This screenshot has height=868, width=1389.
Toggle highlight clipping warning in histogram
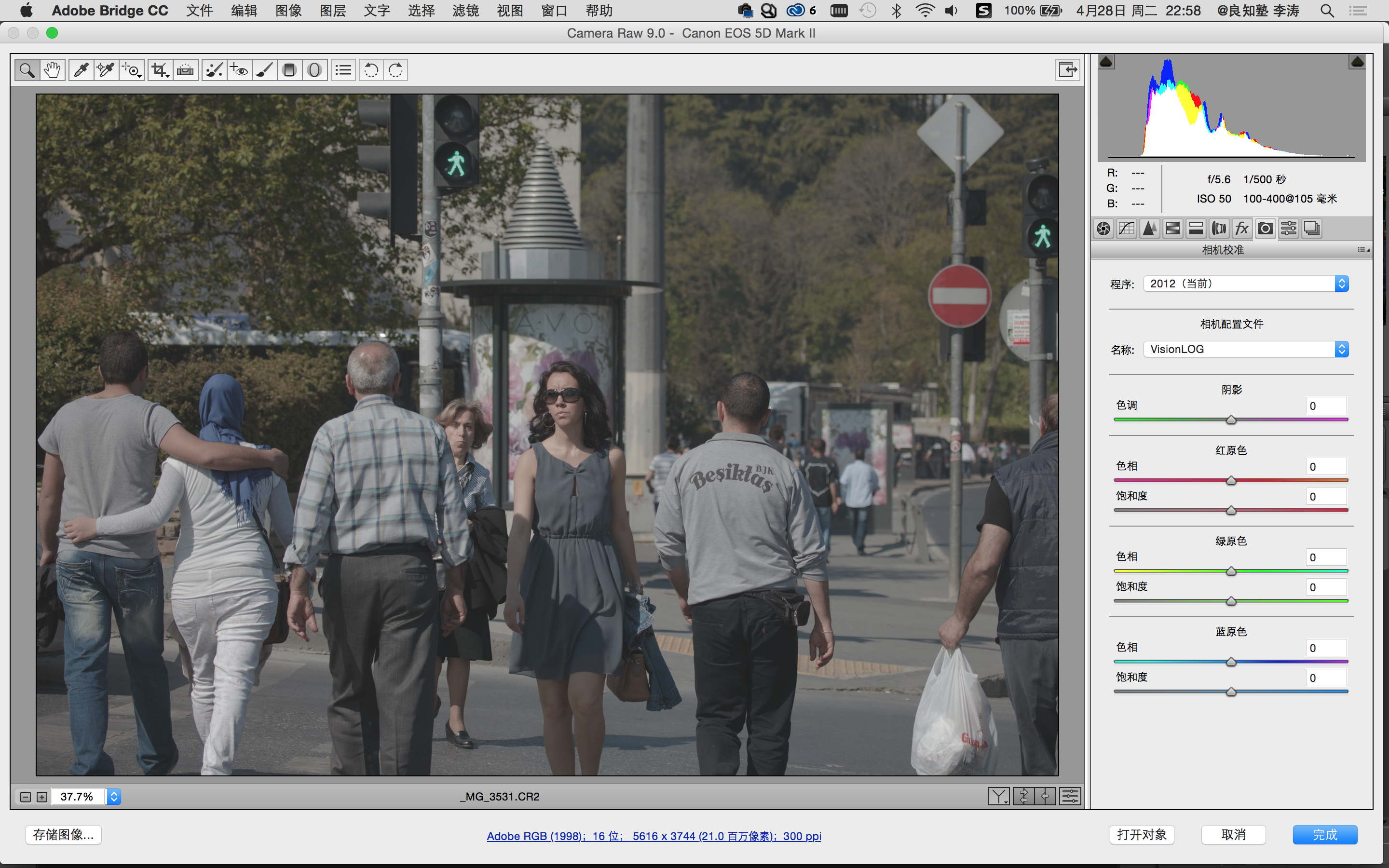click(1357, 61)
